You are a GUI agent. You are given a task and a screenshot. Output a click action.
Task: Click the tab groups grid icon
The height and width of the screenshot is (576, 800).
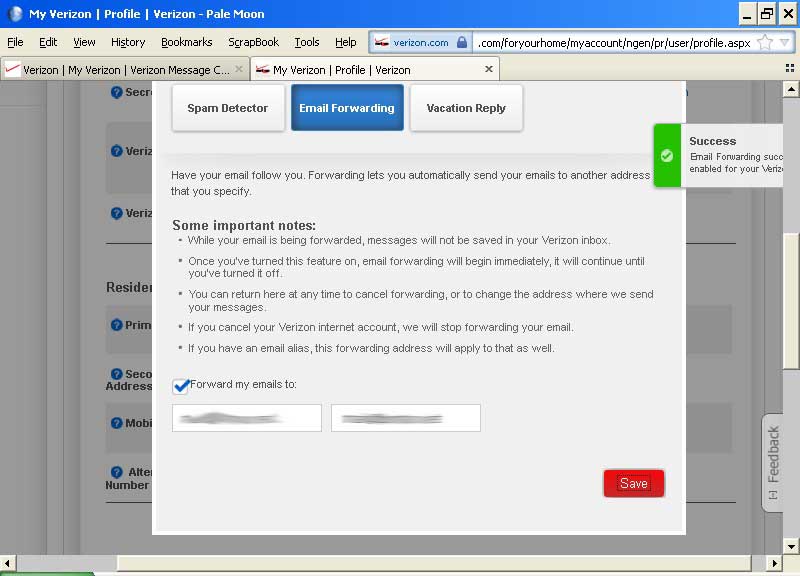pos(790,68)
